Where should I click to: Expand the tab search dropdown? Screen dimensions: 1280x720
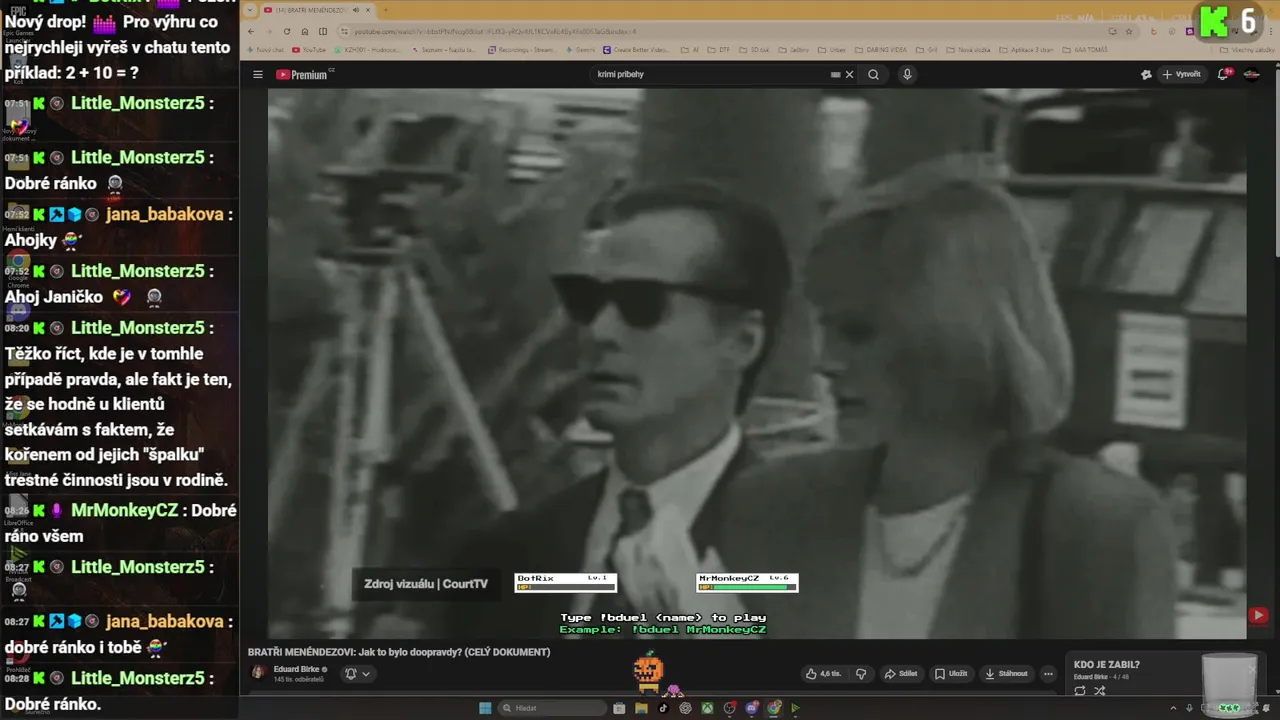[249, 10]
